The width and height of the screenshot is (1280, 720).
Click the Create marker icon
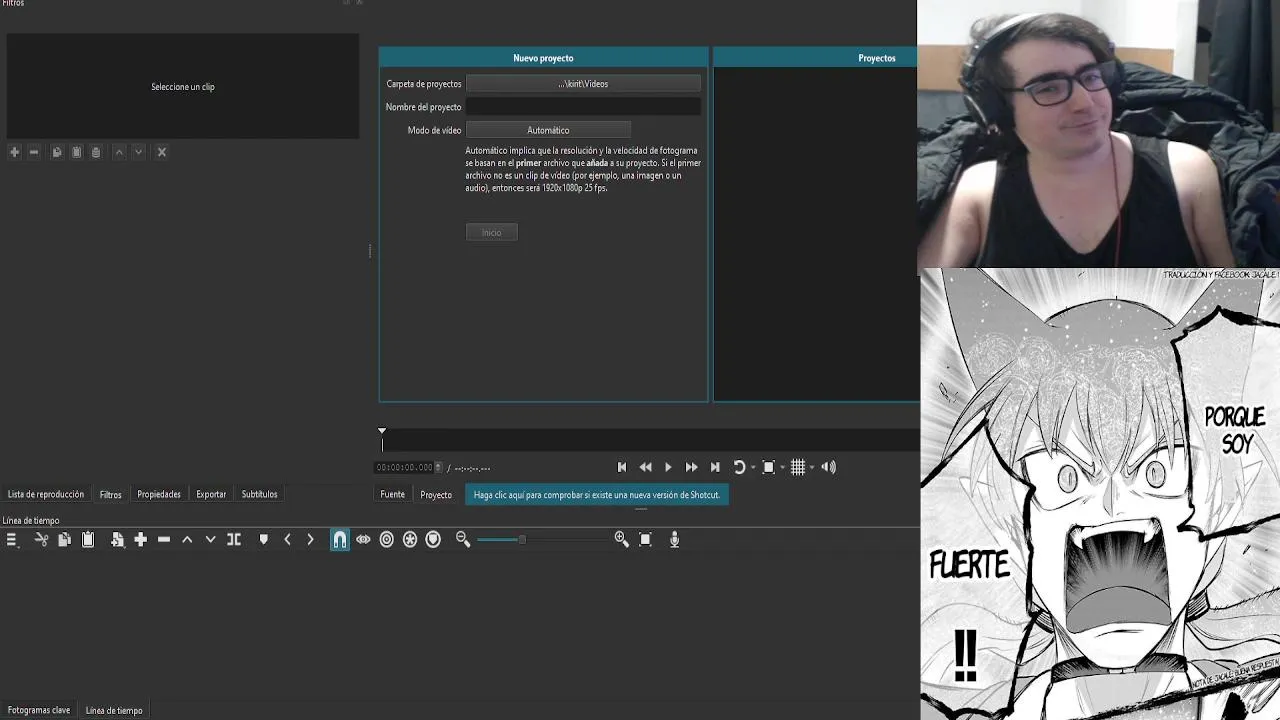pyautogui.click(x=264, y=539)
